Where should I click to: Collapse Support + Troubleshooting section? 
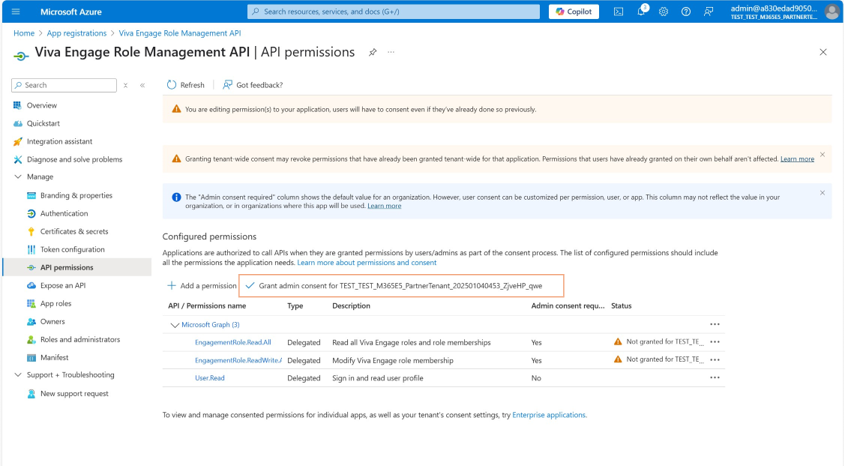coord(18,375)
